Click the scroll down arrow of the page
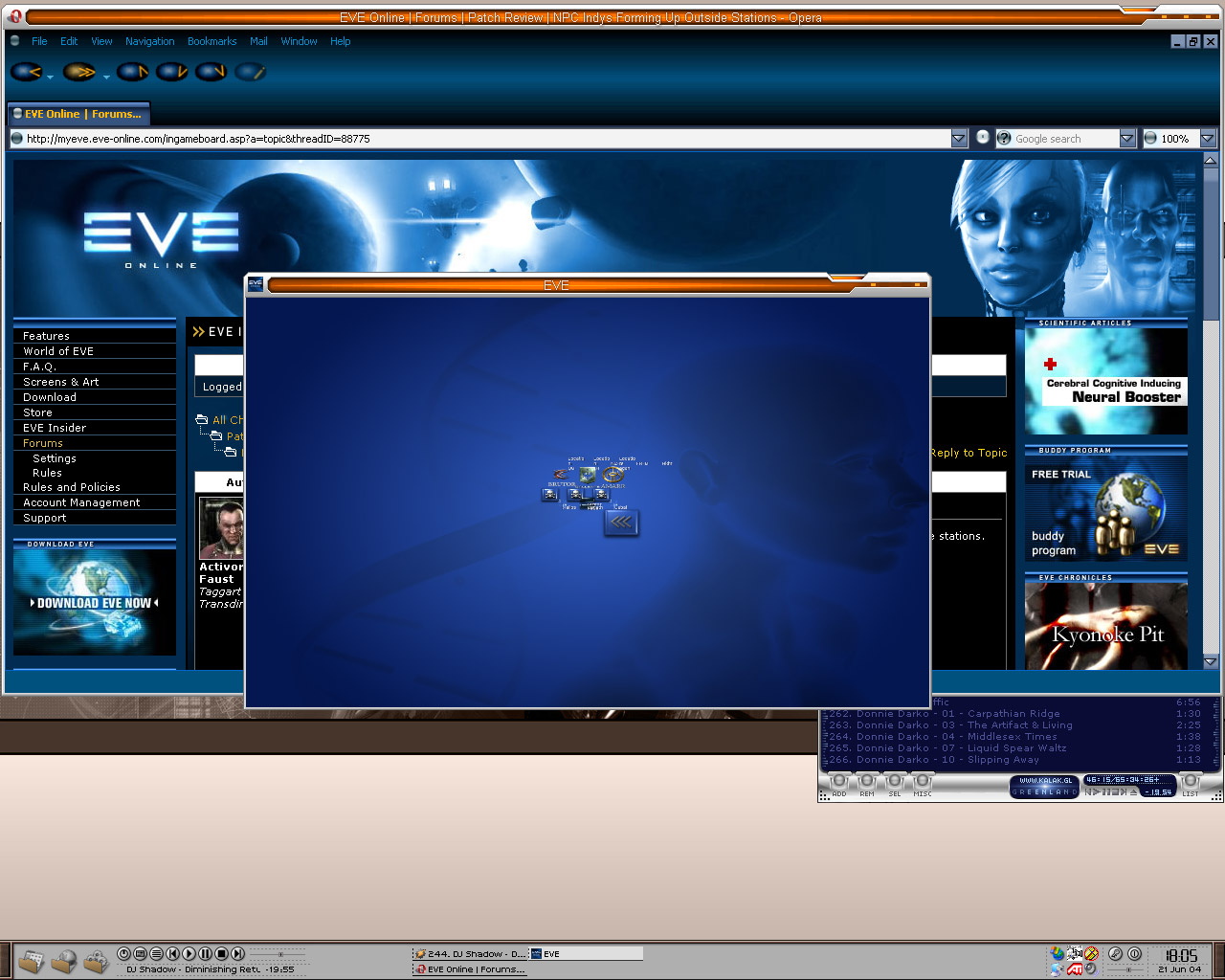 coord(1210,661)
